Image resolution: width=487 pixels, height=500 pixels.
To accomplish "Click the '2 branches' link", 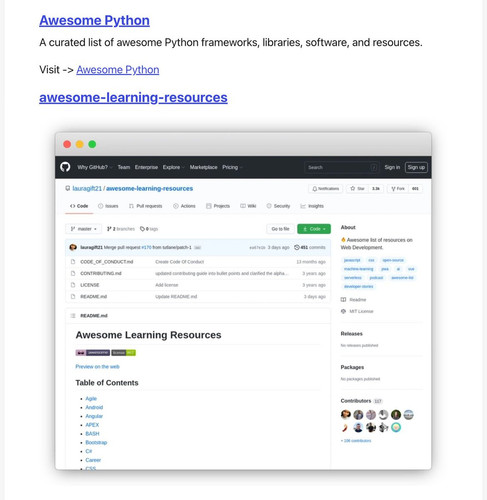I will [121, 229].
